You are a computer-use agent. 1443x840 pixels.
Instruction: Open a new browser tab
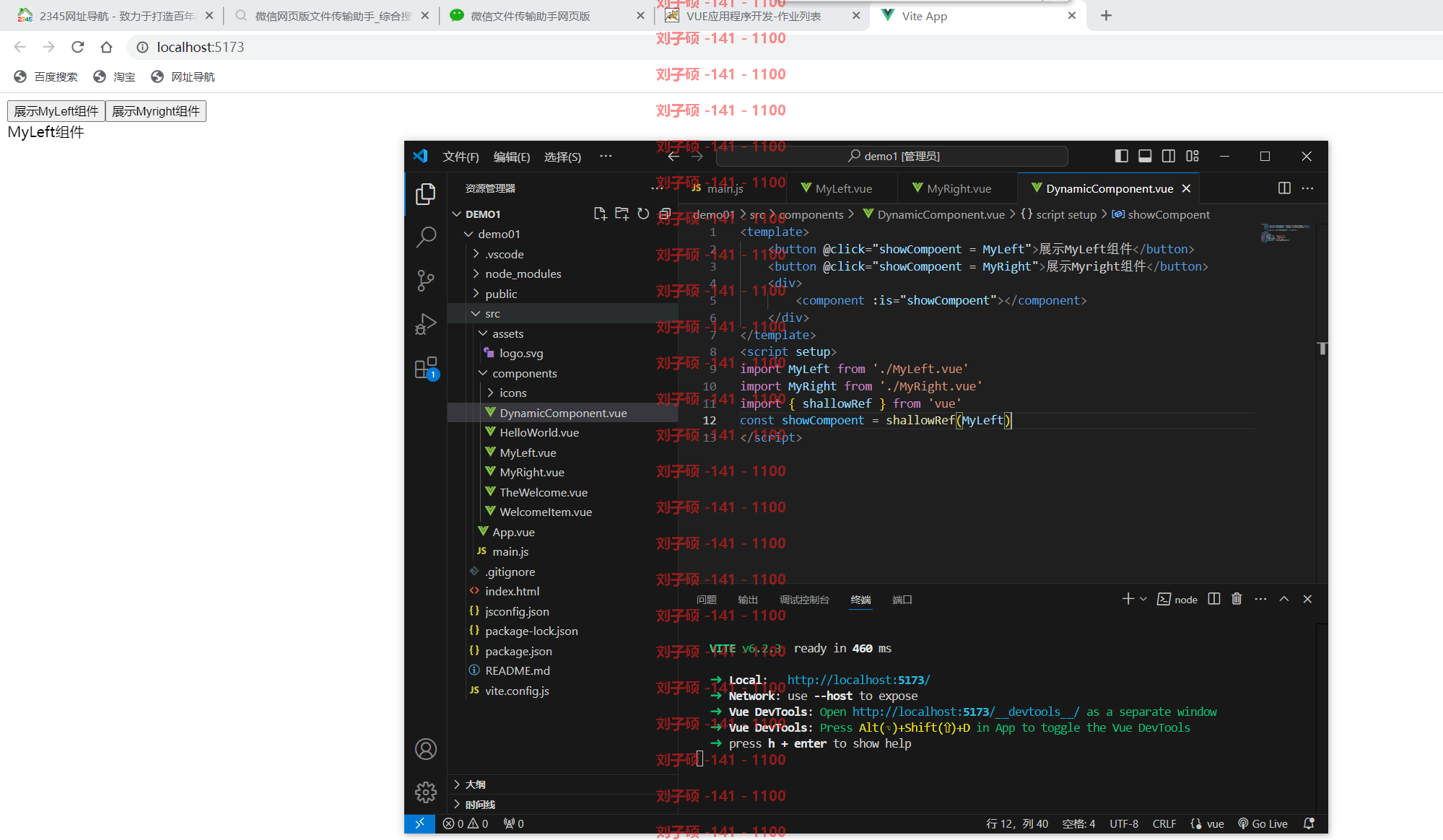1106,16
